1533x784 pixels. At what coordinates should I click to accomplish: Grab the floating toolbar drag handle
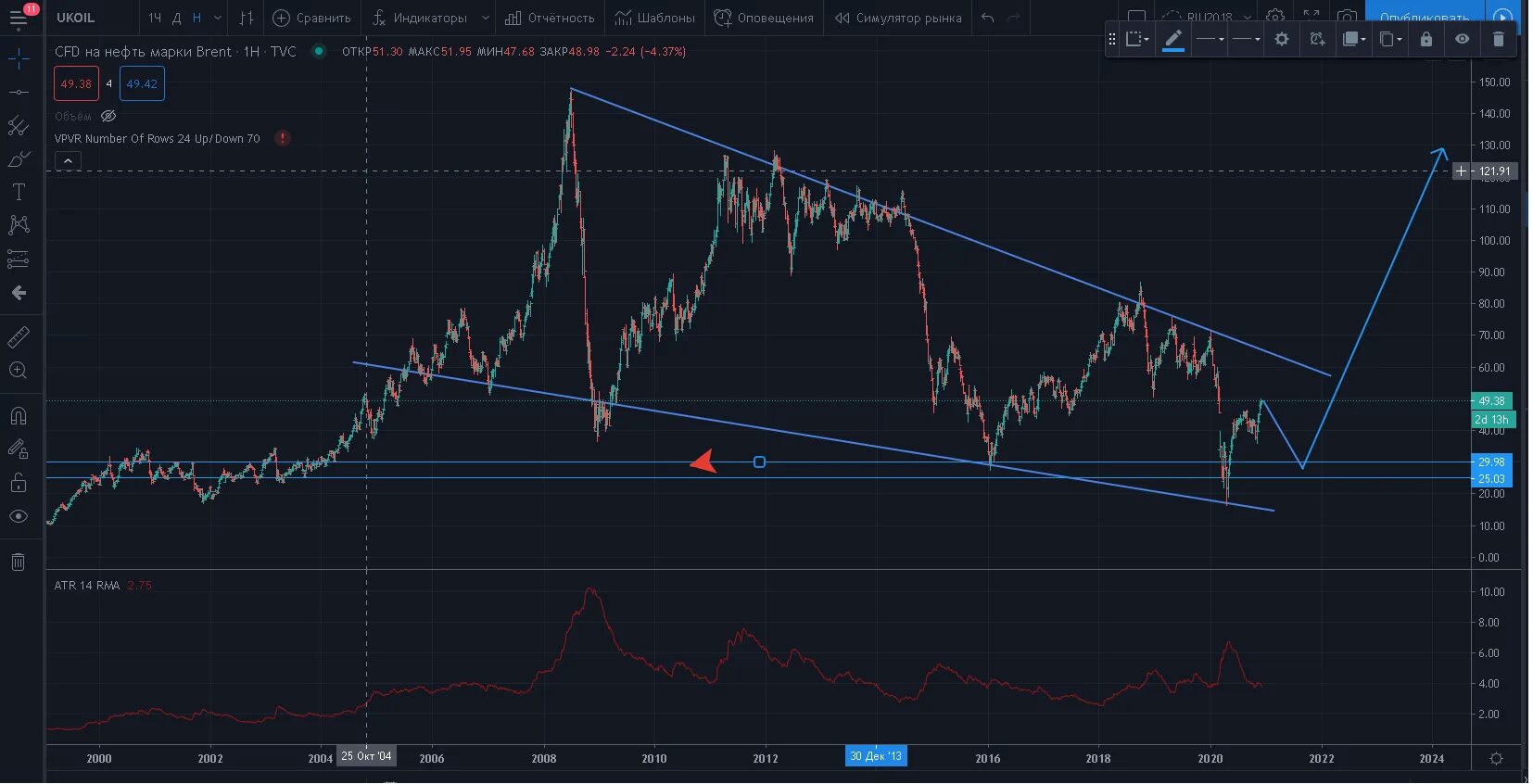click(x=1112, y=39)
